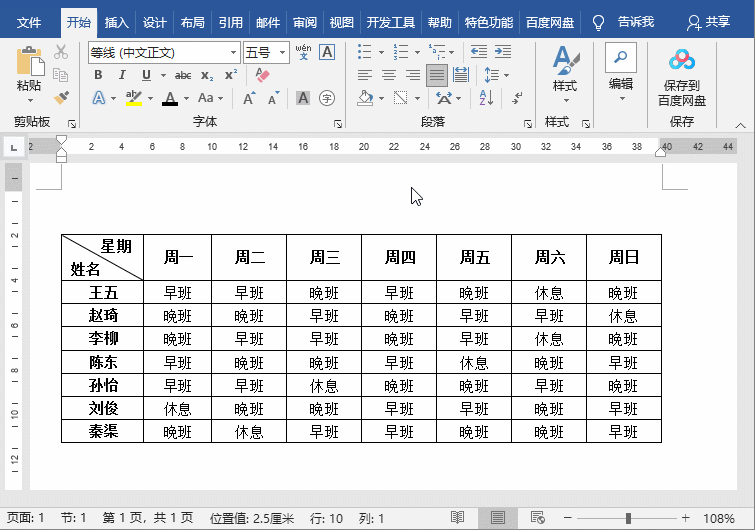Open the font name dropdown 等线

233,52
